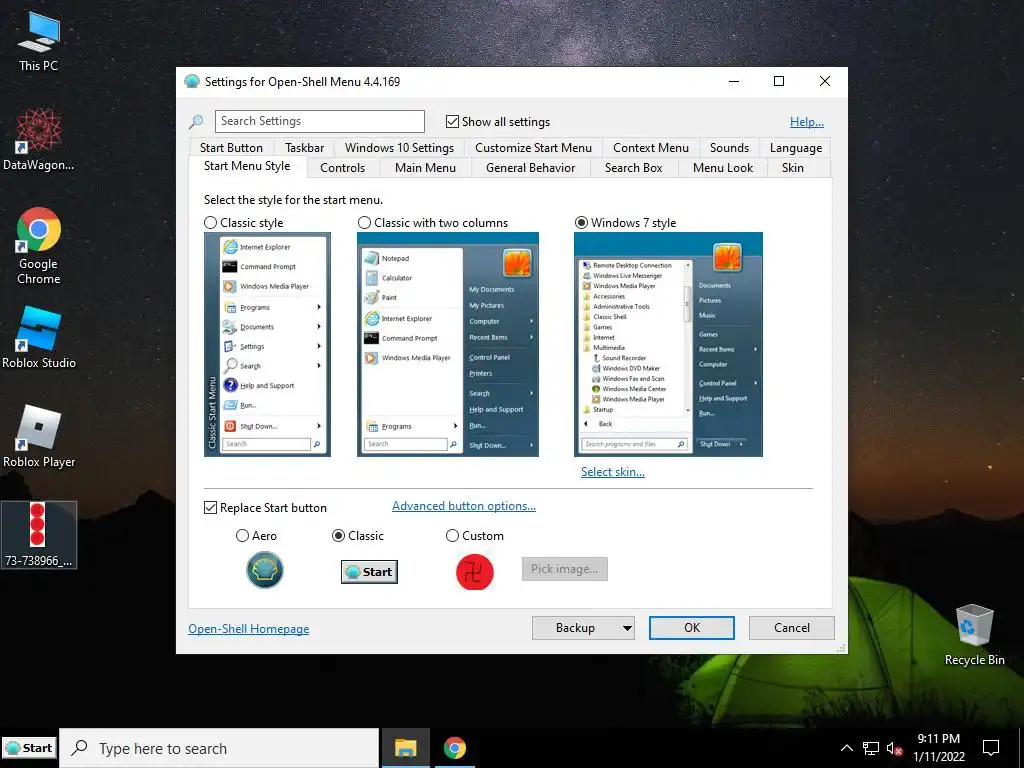Viewport: 1024px width, 768px height.
Task: Minimize the Open-Shell settings window
Action: click(x=734, y=81)
